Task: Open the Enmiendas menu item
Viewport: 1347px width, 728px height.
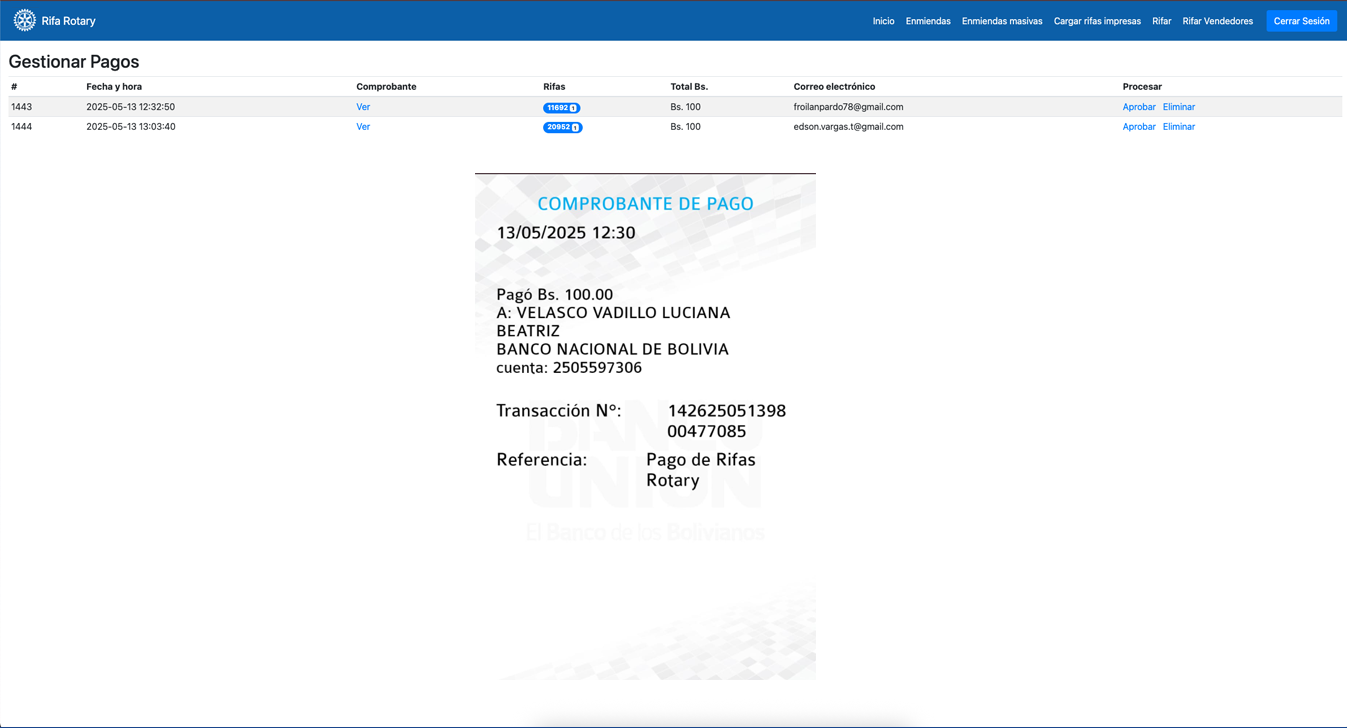Action: (928, 21)
